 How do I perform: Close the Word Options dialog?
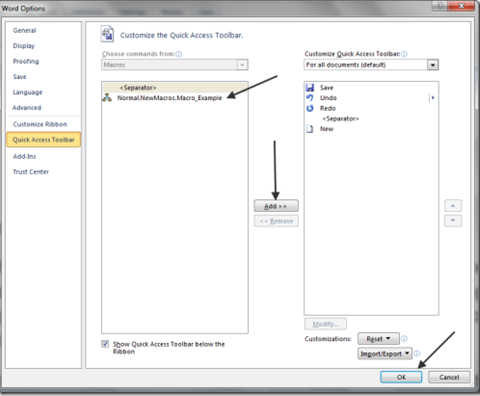point(462,6)
